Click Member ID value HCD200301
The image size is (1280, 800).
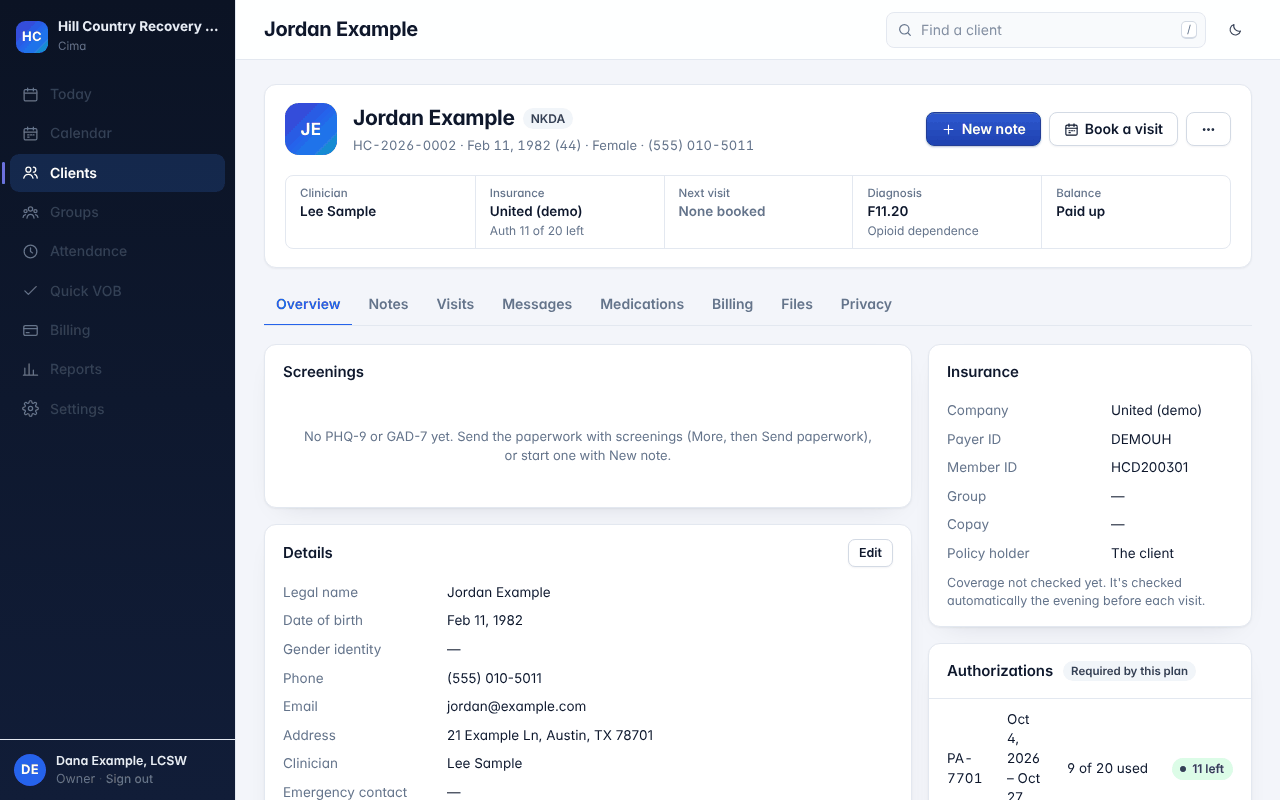click(x=1150, y=467)
